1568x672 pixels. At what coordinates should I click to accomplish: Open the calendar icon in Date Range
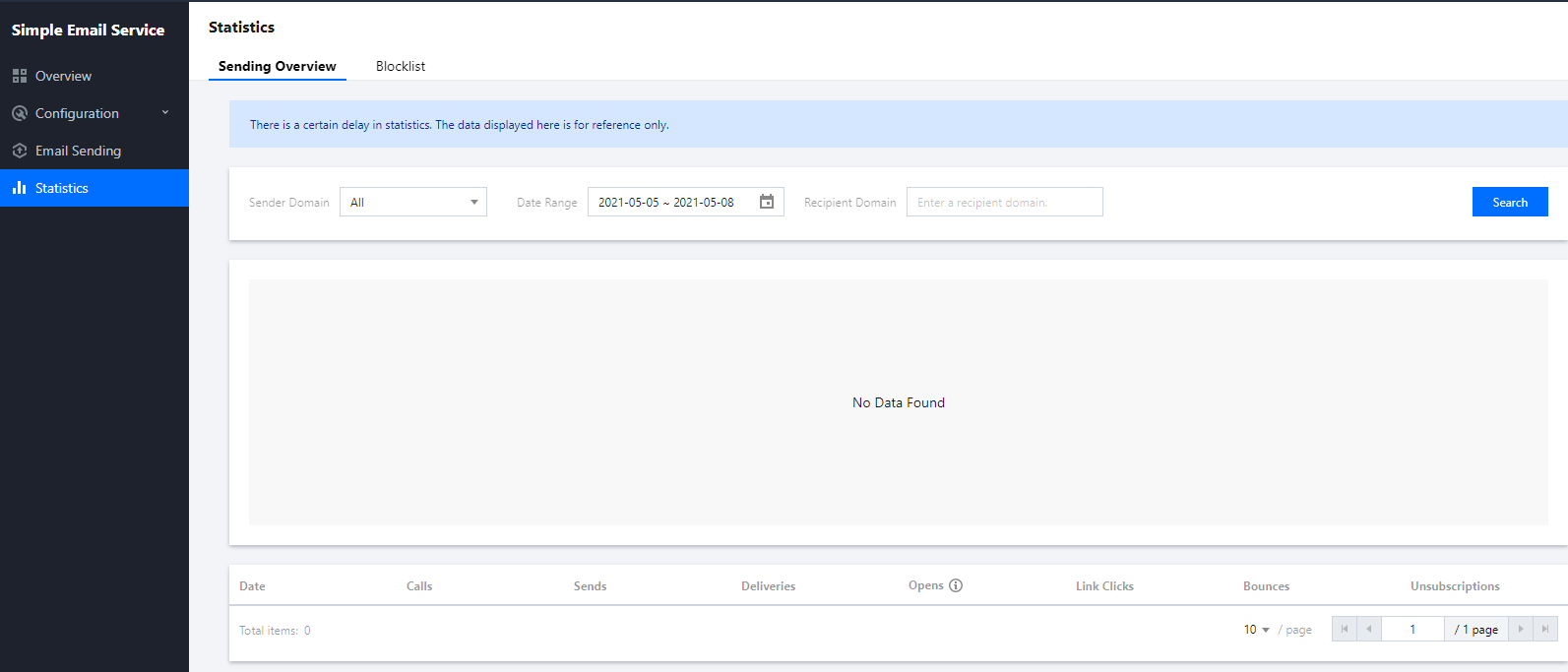click(767, 202)
